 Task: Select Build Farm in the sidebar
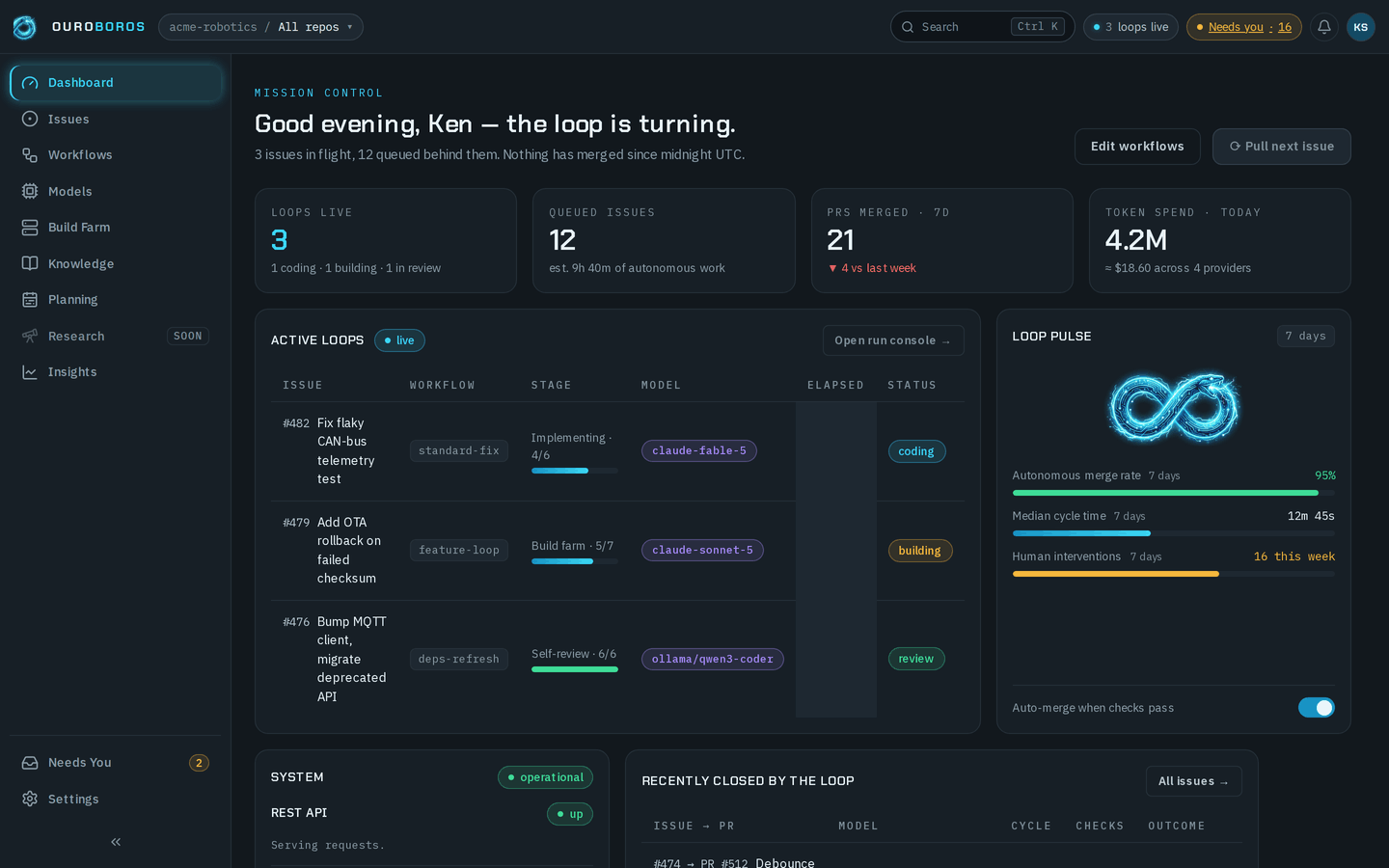click(x=116, y=228)
